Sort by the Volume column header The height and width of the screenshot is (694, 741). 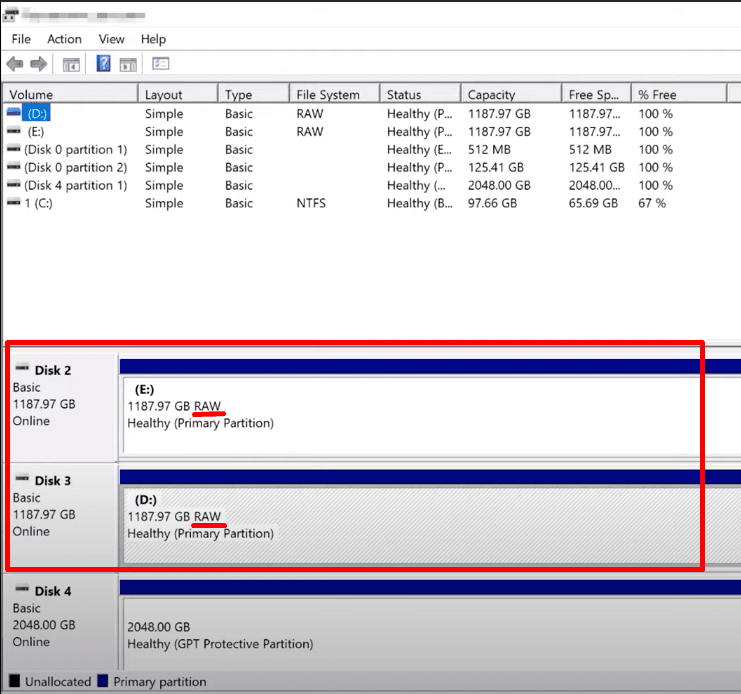71,94
